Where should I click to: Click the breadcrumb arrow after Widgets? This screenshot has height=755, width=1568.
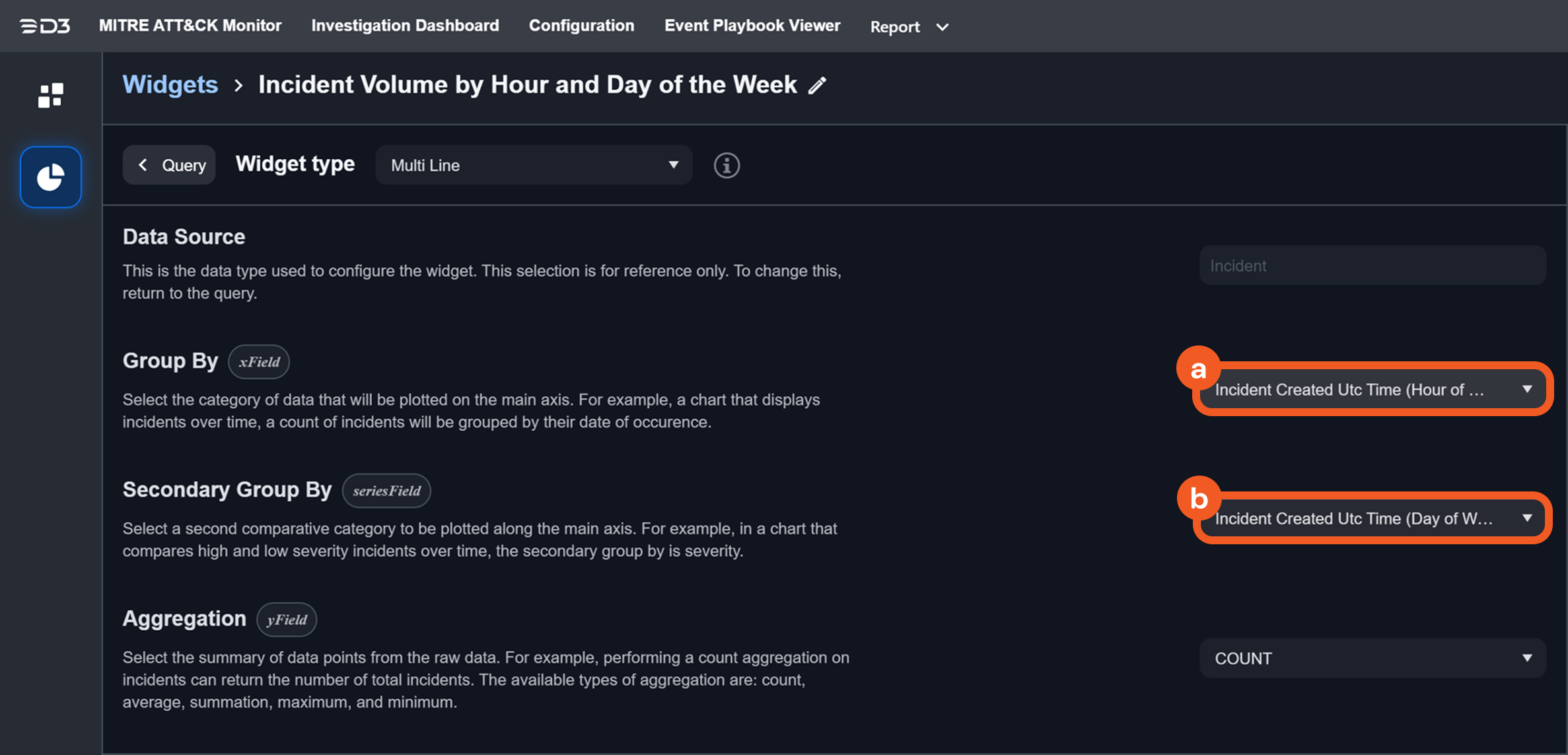tap(238, 85)
